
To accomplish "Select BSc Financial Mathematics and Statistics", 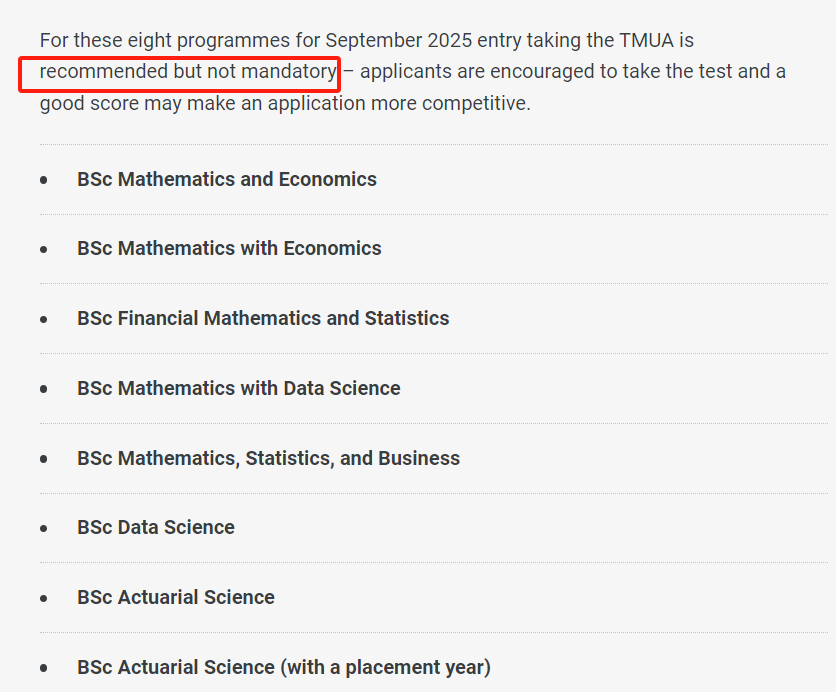I will pyautogui.click(x=263, y=318).
